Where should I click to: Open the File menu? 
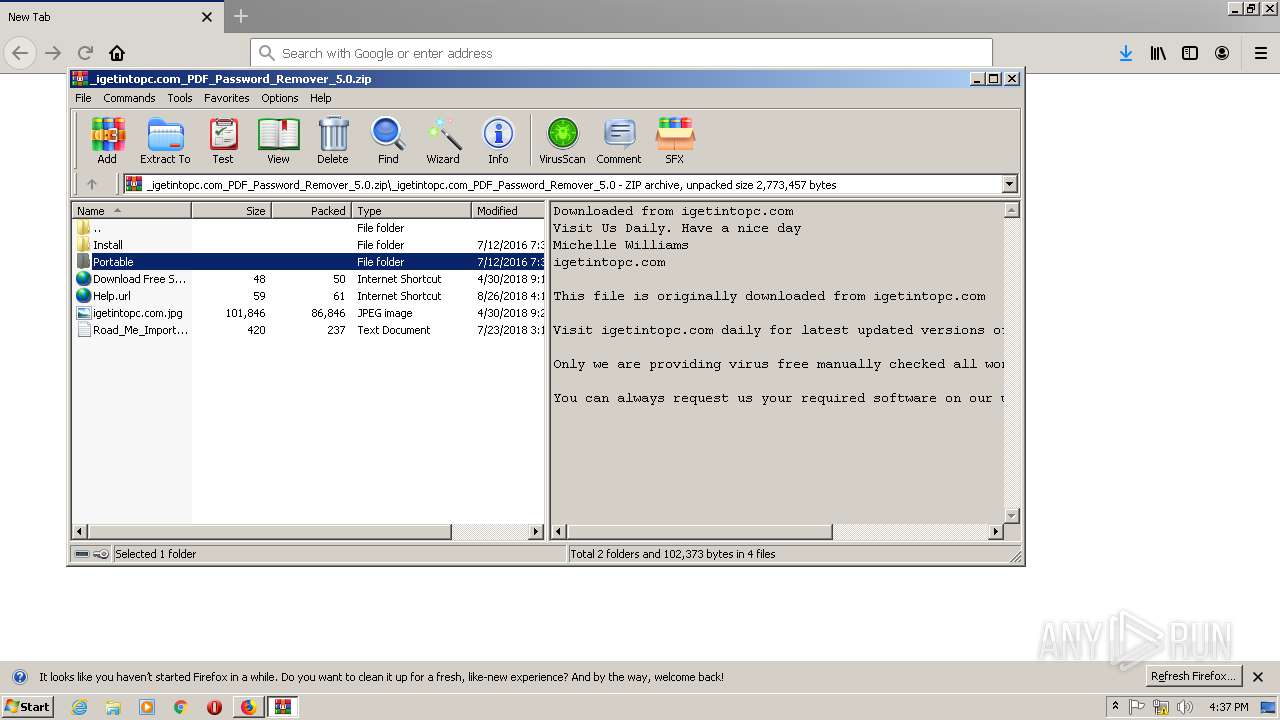83,98
